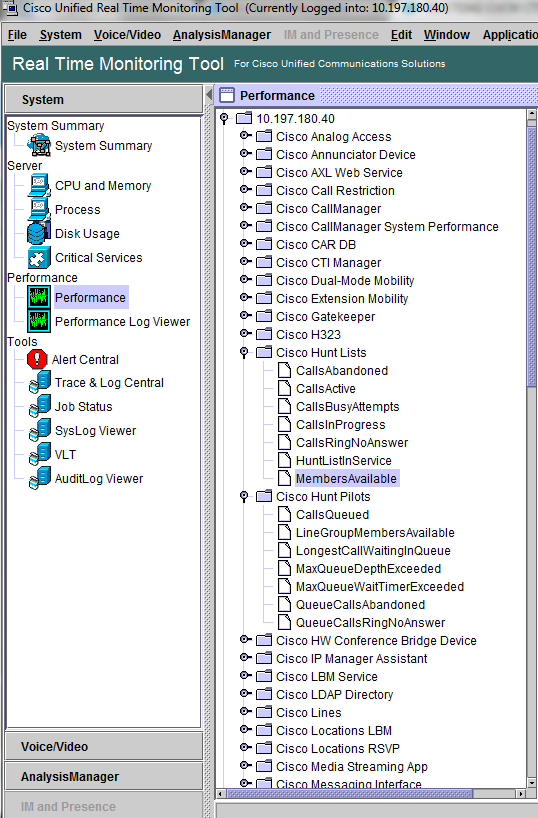The width and height of the screenshot is (538, 818).
Task: Select the CallsQueued counter
Action: [332, 514]
